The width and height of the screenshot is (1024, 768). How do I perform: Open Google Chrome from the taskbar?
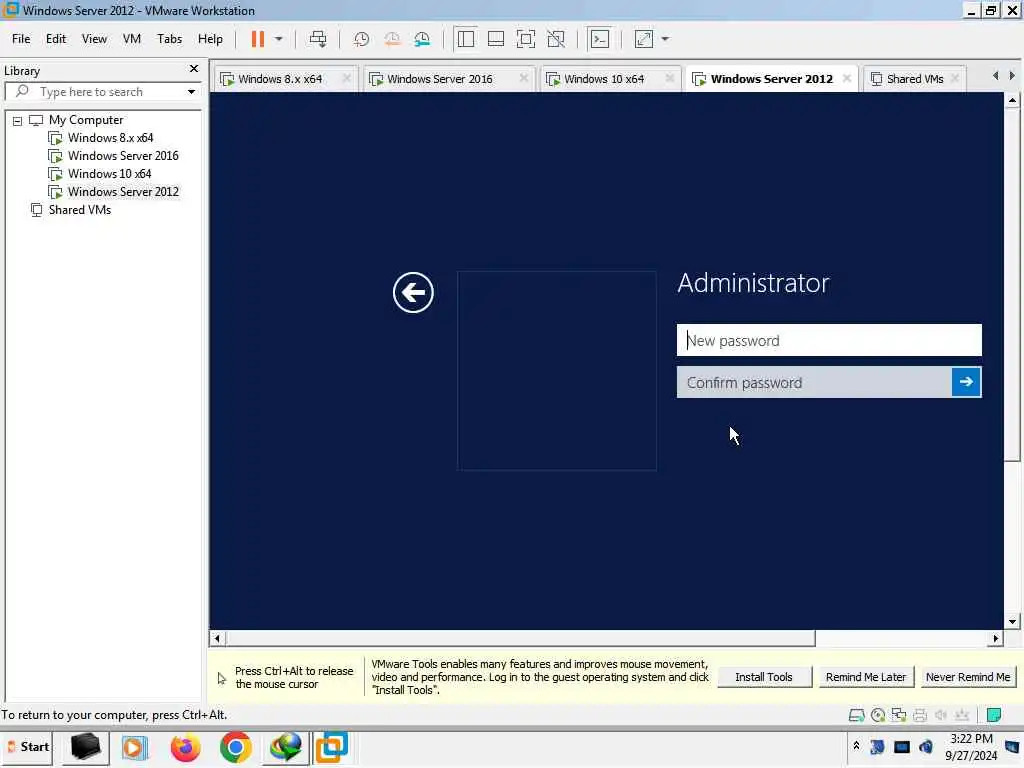pos(236,747)
